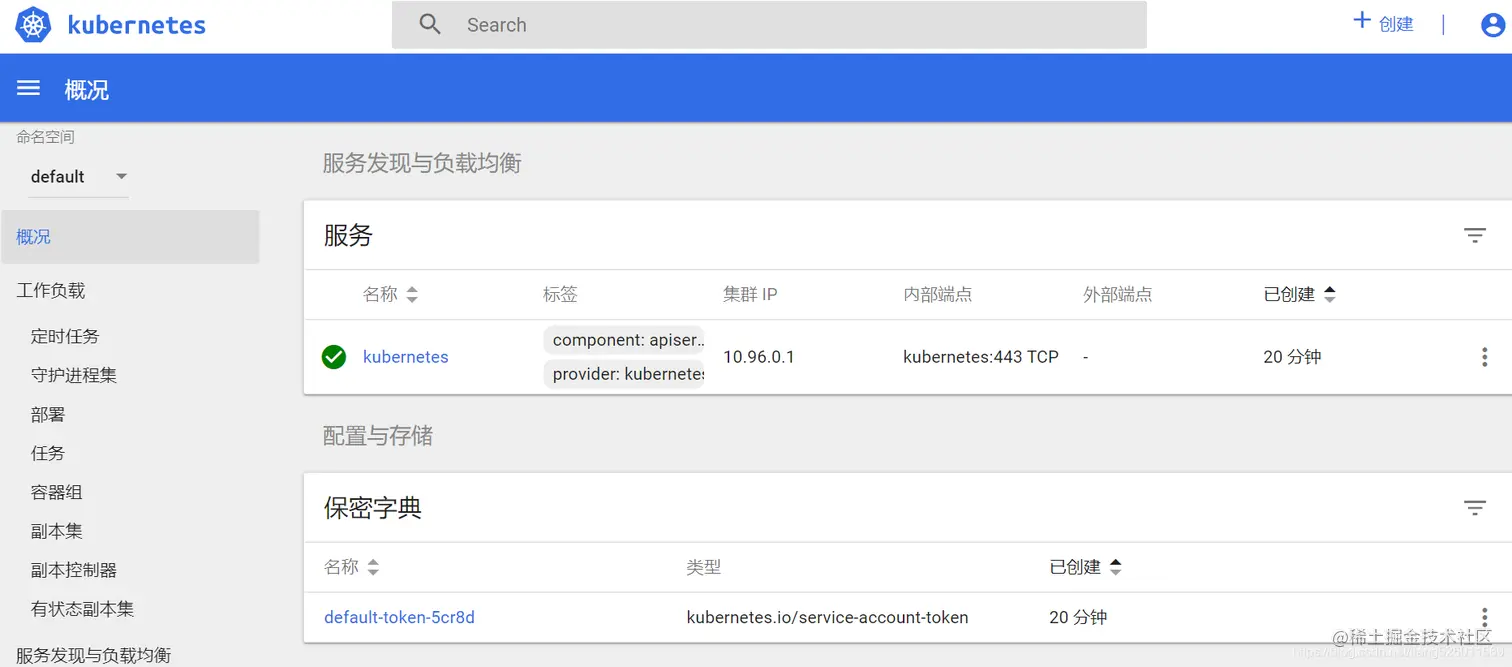Open 任务 in the sidebar
The image size is (1512, 667).
[x=48, y=453]
